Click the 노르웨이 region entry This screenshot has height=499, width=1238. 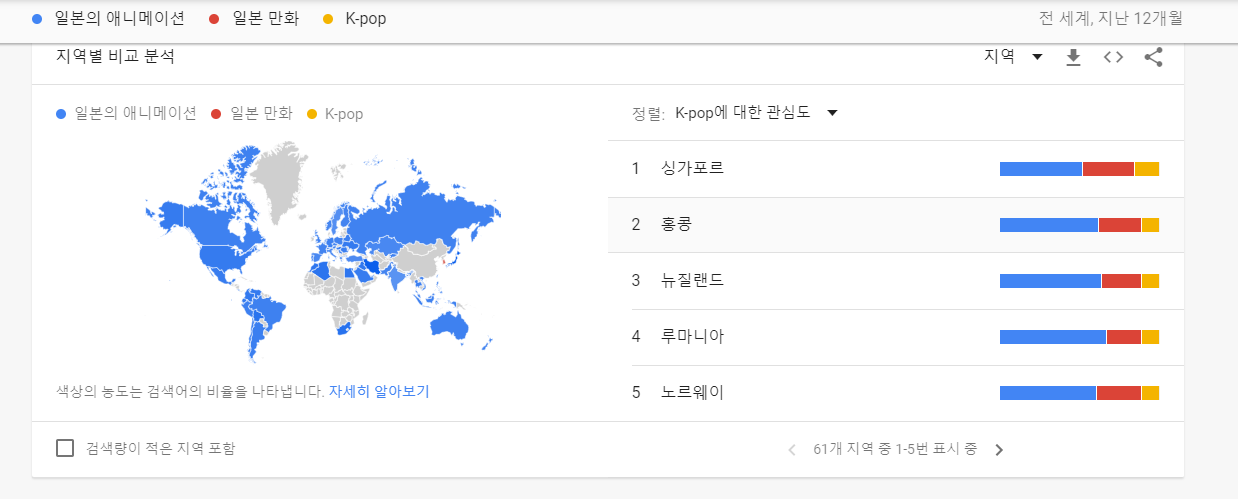click(x=692, y=392)
